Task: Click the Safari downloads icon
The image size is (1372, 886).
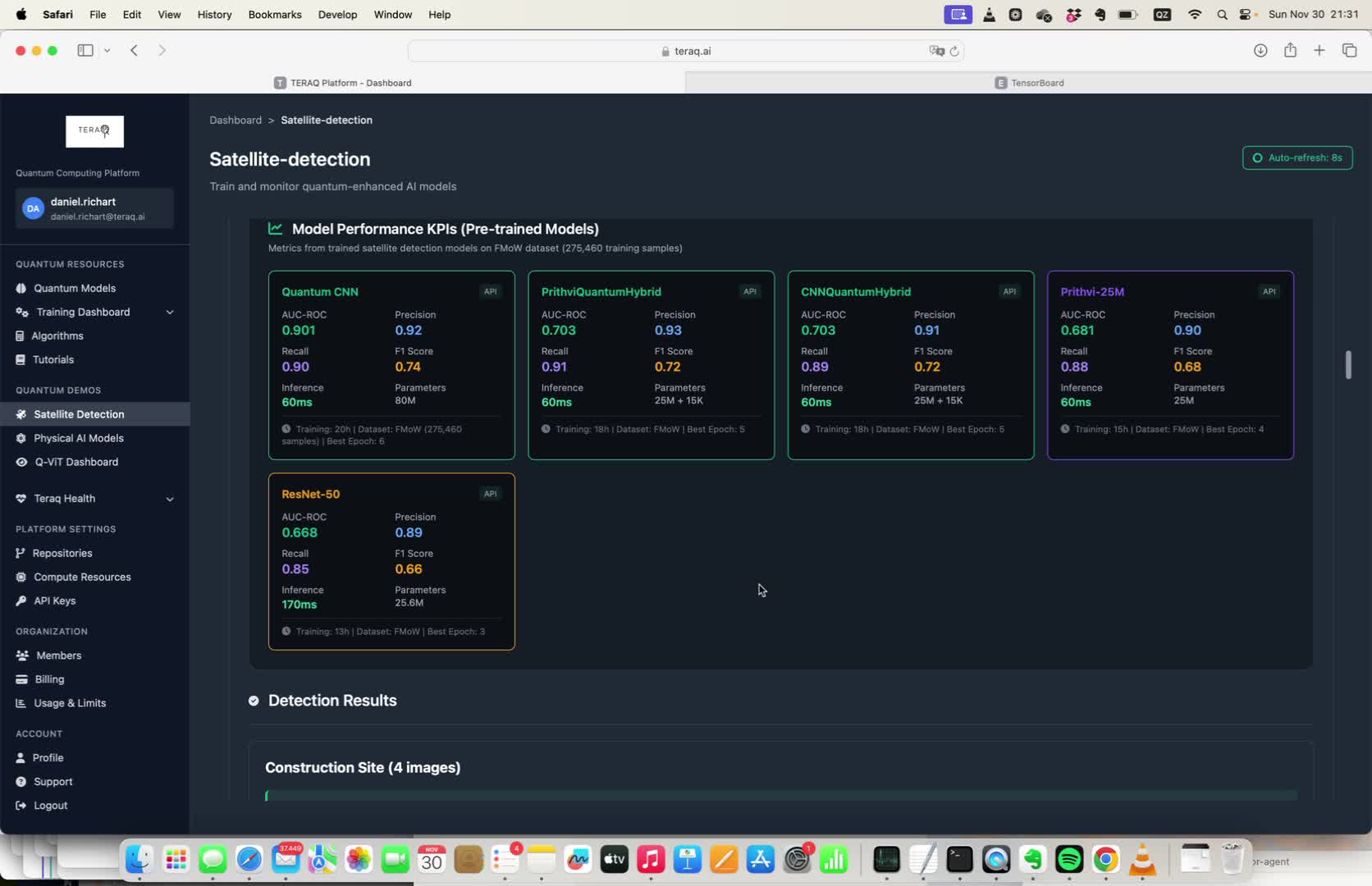Action: pos(1260,51)
